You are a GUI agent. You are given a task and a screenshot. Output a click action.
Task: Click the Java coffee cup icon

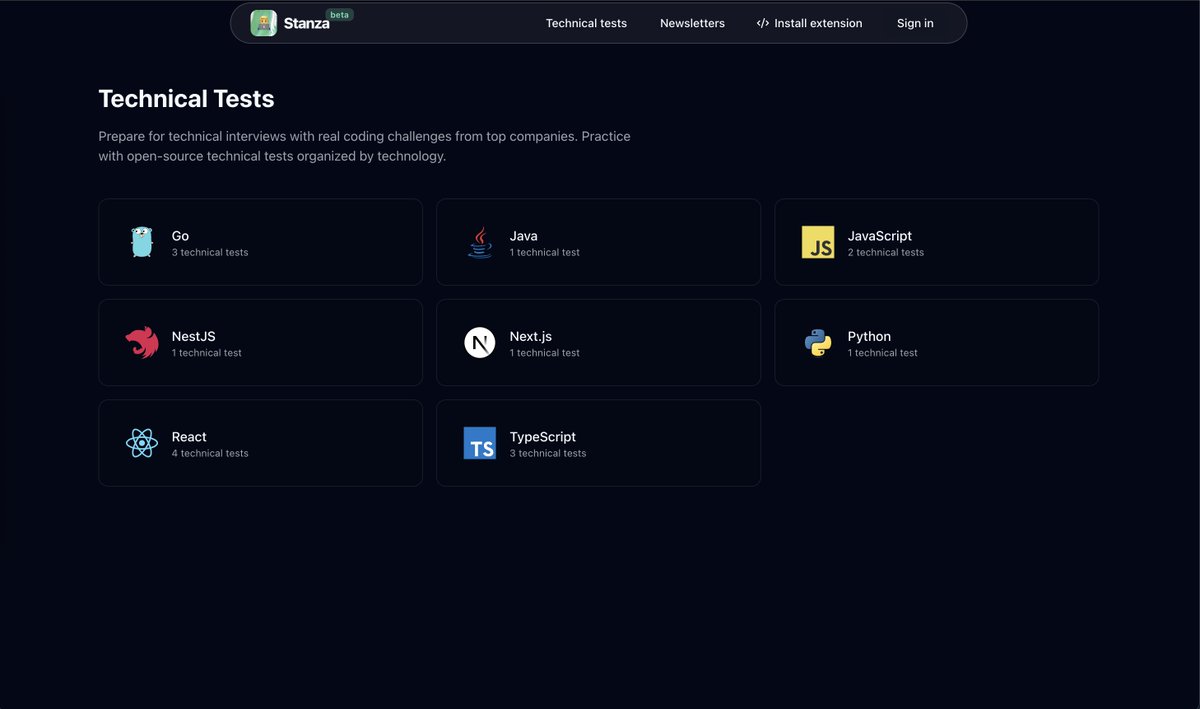[x=480, y=242]
